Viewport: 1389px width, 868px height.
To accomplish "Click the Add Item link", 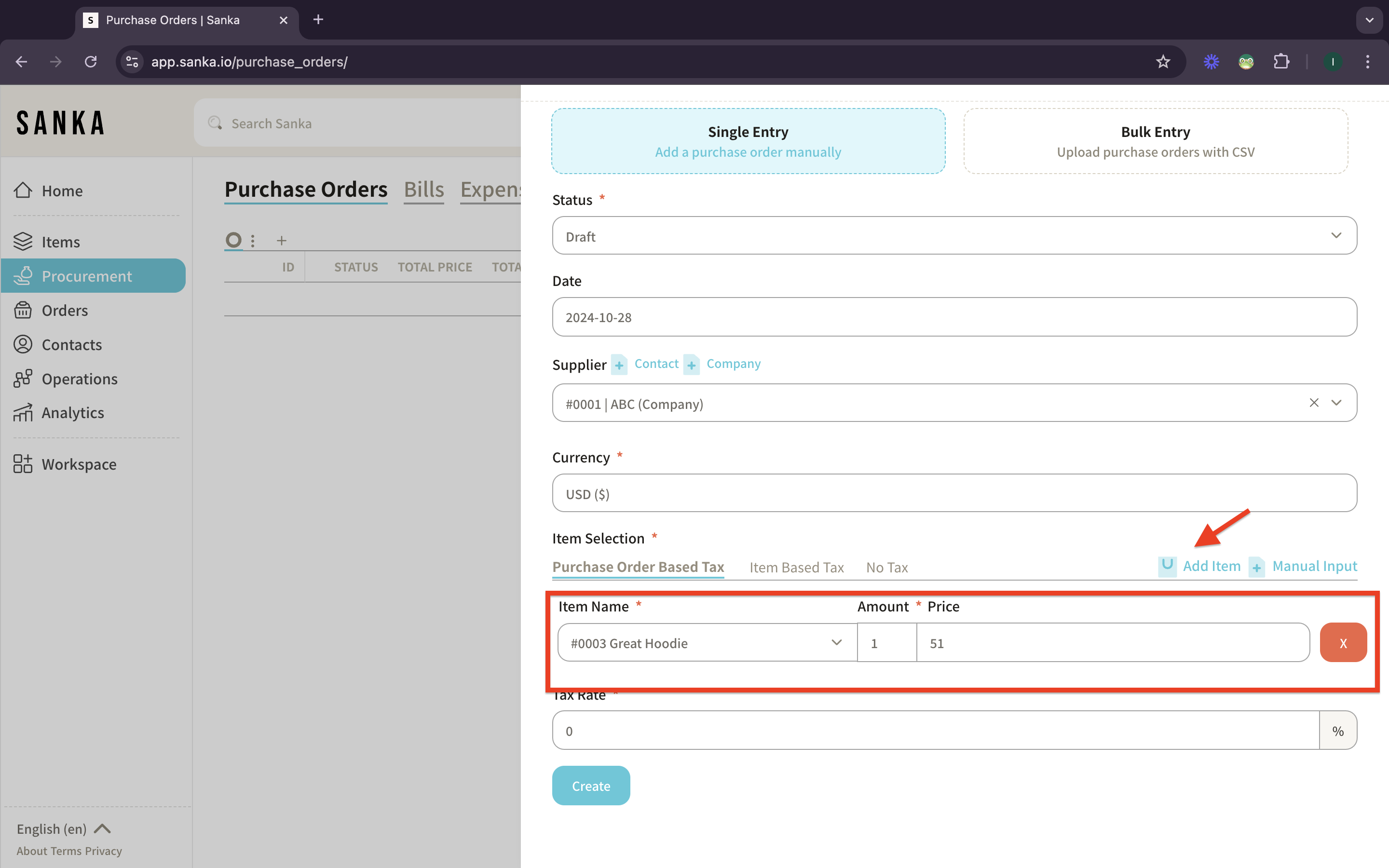I will click(1211, 566).
